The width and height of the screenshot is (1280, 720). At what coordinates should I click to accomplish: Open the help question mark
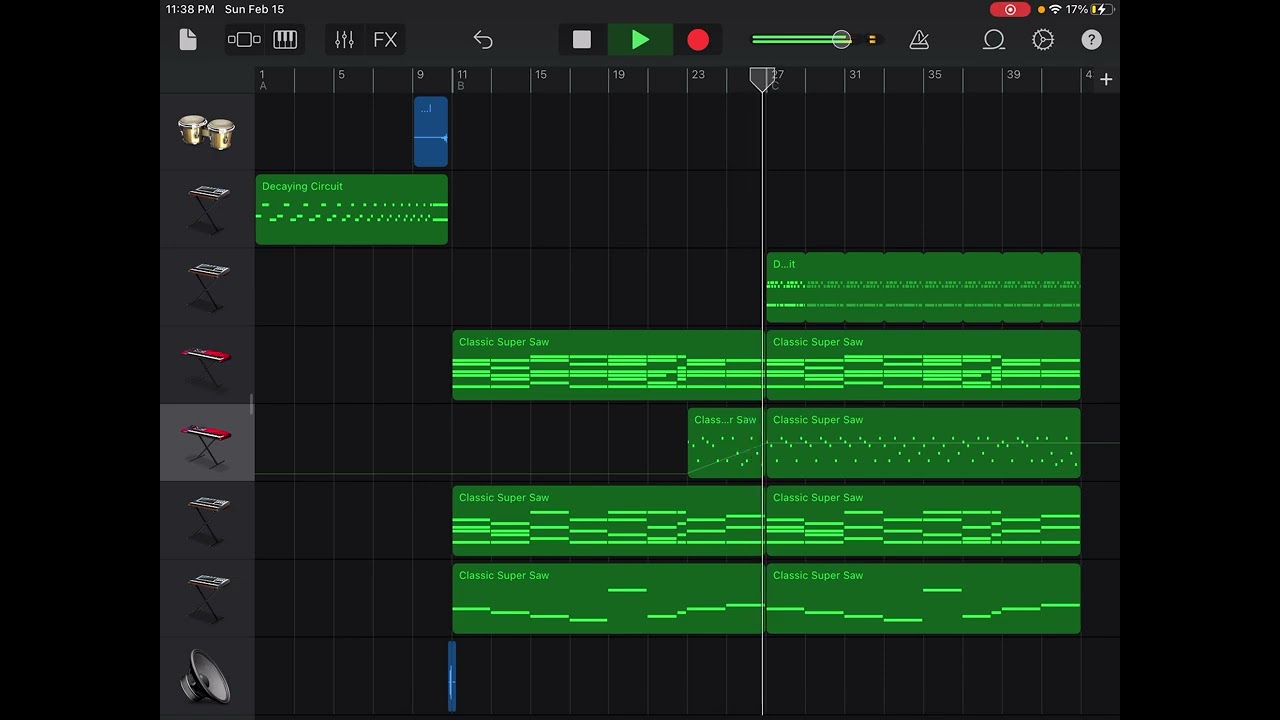[1091, 40]
